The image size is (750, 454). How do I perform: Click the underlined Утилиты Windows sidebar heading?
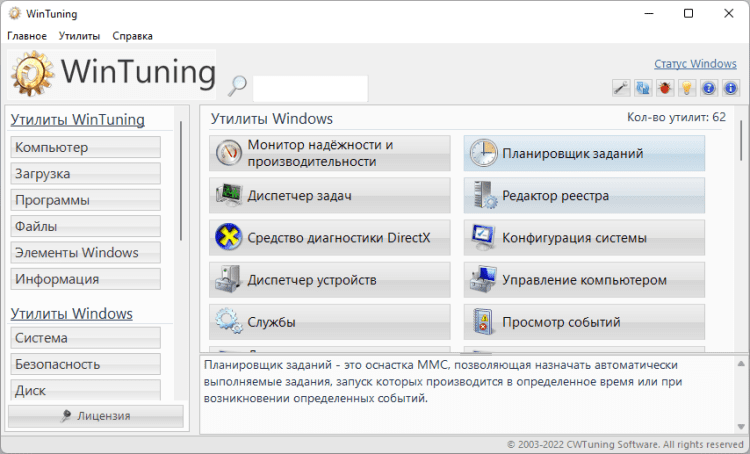coord(72,314)
